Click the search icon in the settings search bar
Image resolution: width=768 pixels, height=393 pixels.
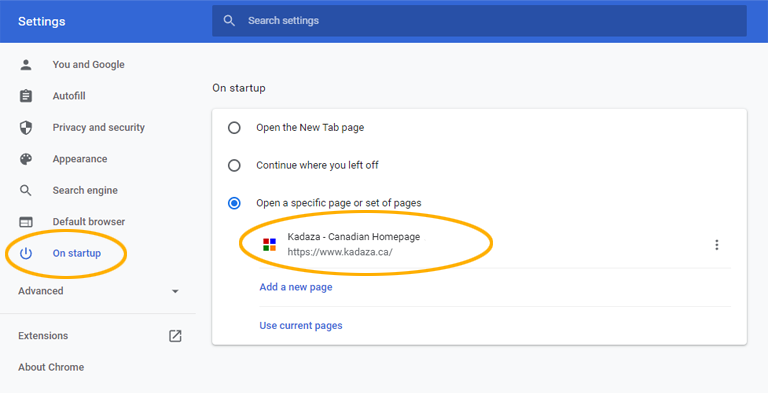[229, 21]
